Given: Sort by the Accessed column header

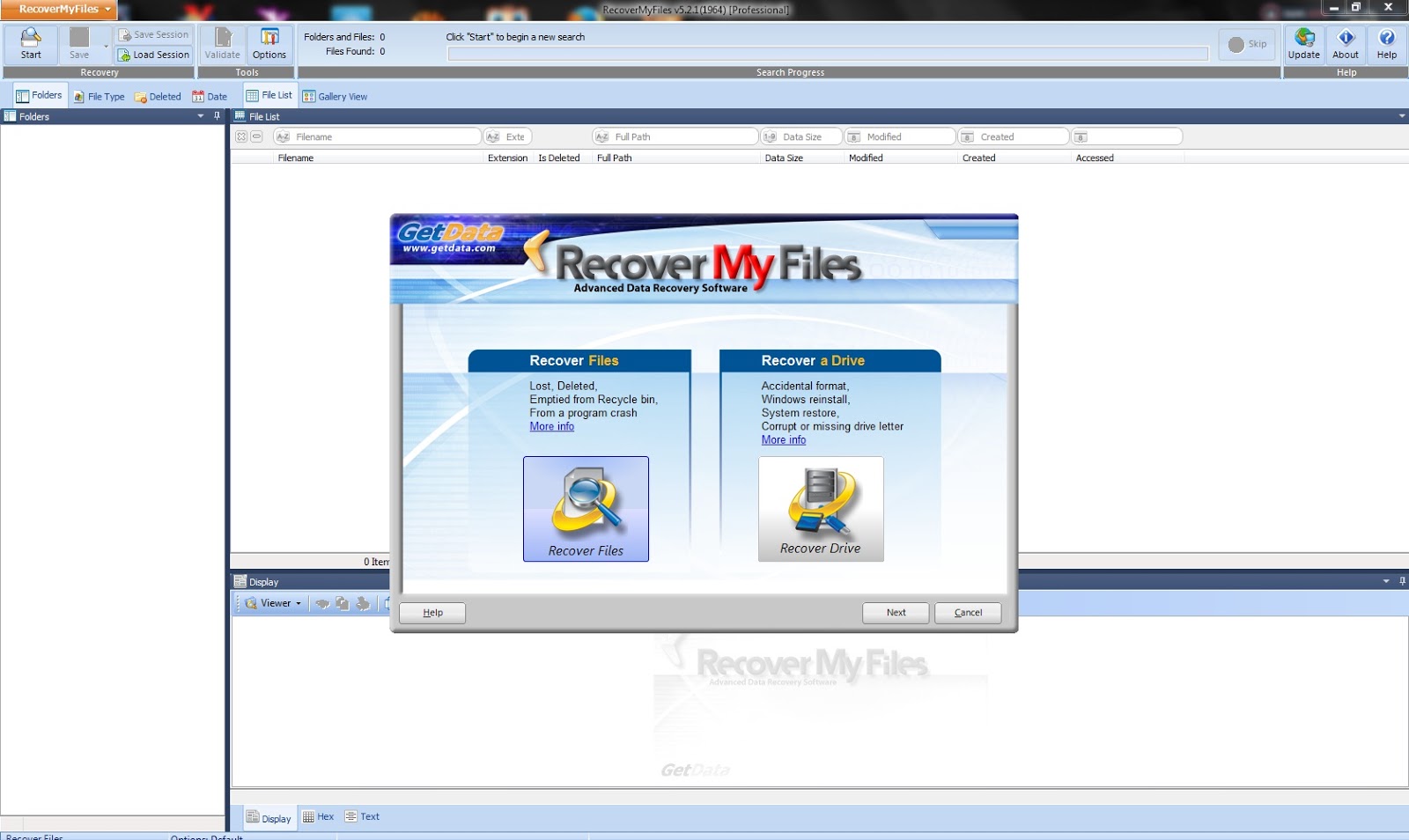Looking at the screenshot, I should point(1095,158).
